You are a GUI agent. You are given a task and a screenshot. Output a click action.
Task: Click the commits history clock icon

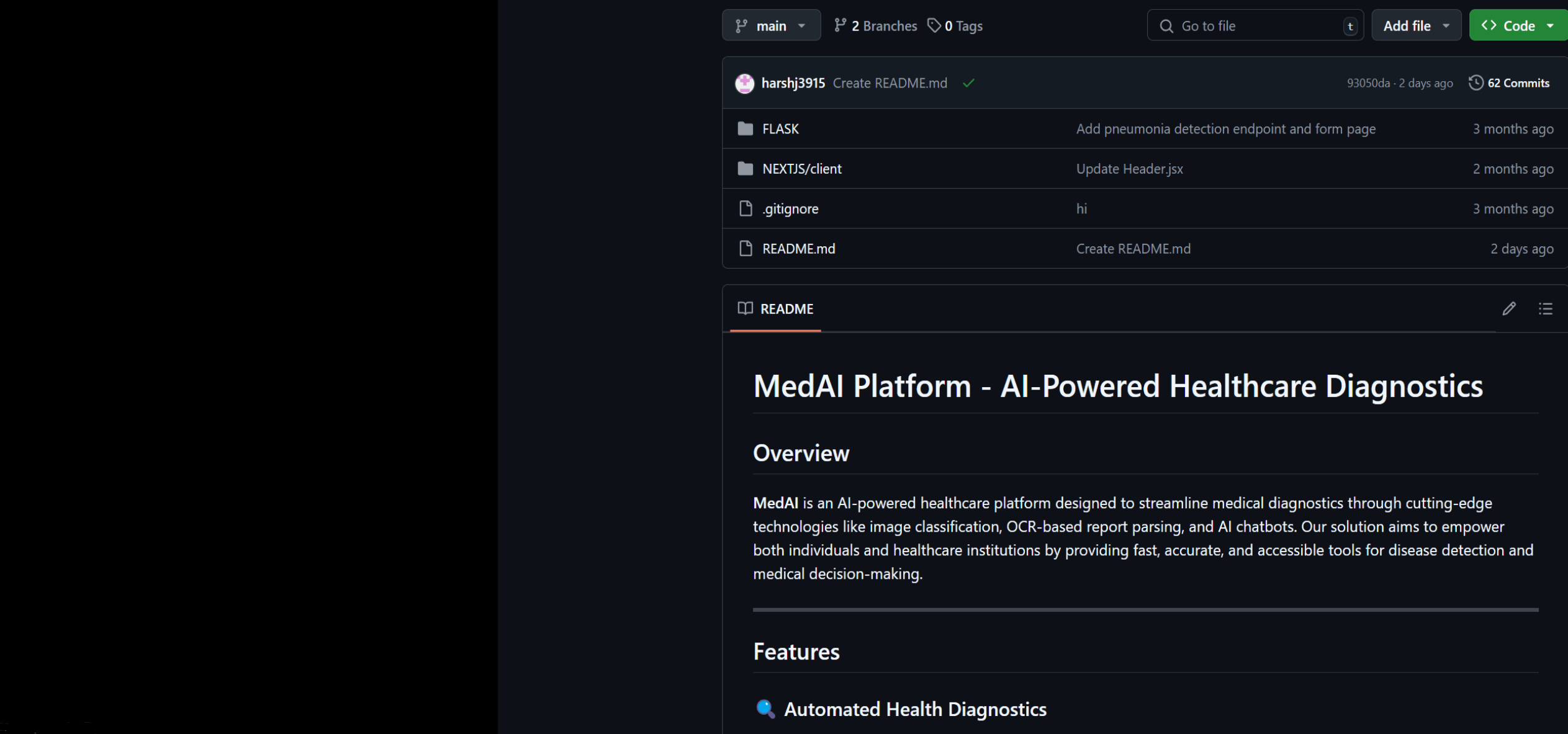tap(1476, 83)
